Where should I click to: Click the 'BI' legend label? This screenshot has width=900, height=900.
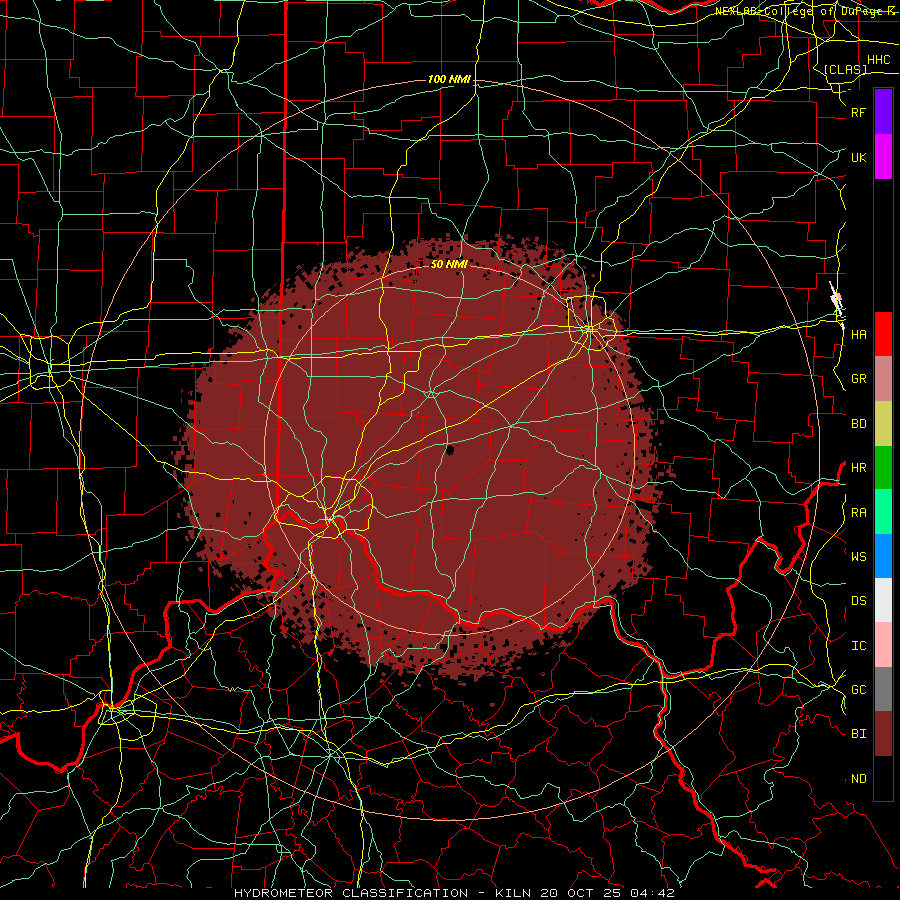(x=859, y=734)
